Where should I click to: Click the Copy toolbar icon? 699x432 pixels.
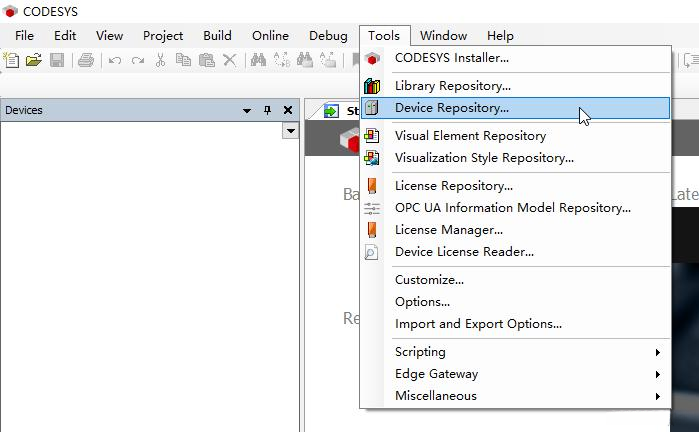pos(183,60)
